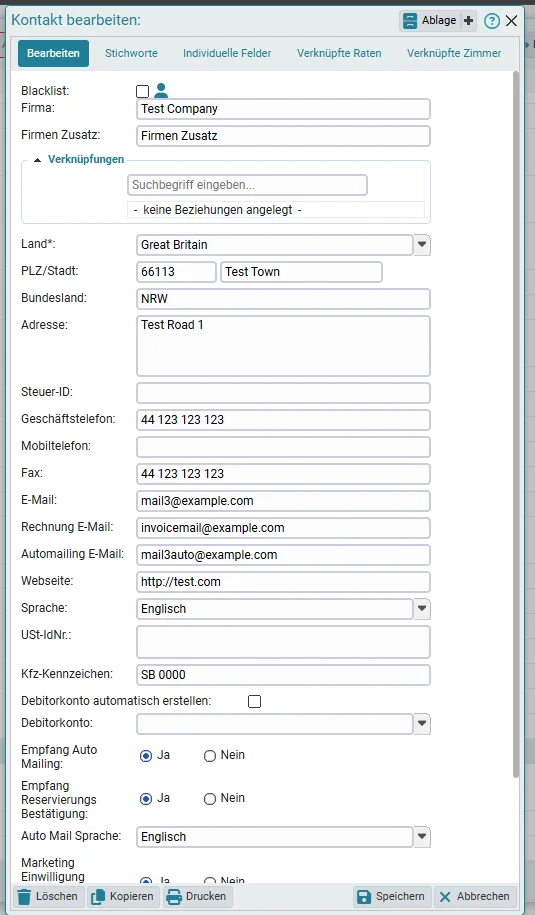Click the Bundesland field showing NRW
This screenshot has height=915, width=535.
pos(284,299)
